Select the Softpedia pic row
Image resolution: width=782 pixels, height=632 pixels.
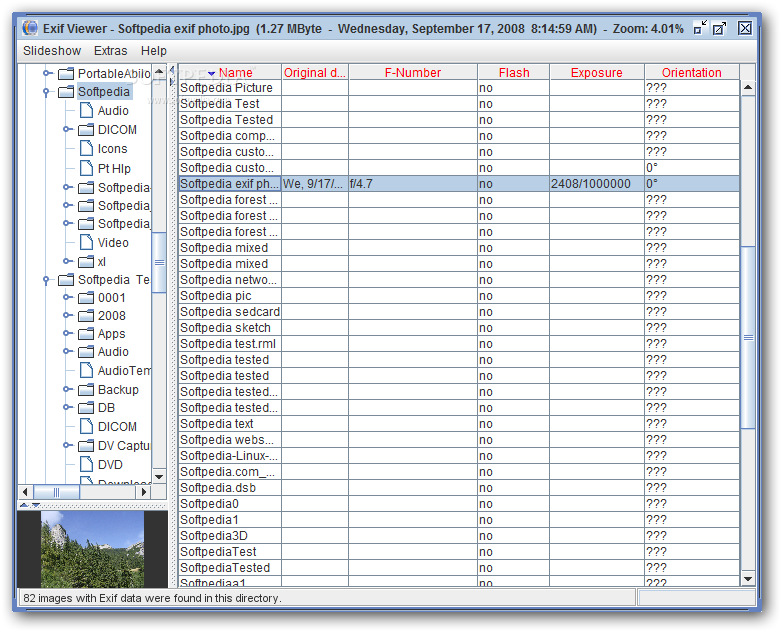click(459, 296)
